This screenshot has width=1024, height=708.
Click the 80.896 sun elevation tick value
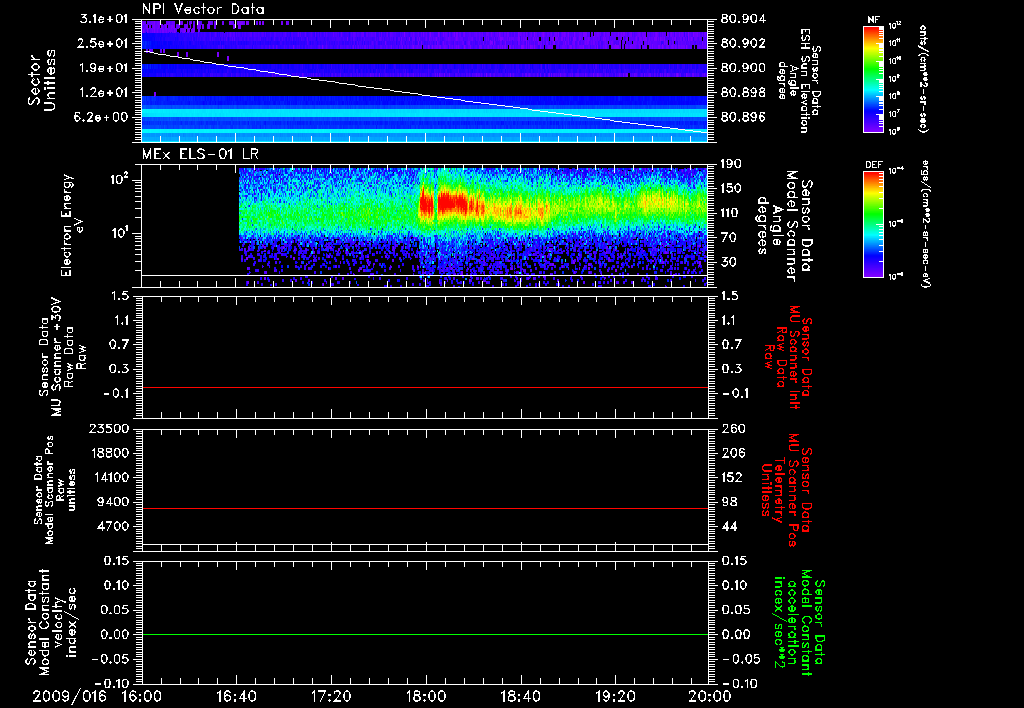(x=743, y=117)
